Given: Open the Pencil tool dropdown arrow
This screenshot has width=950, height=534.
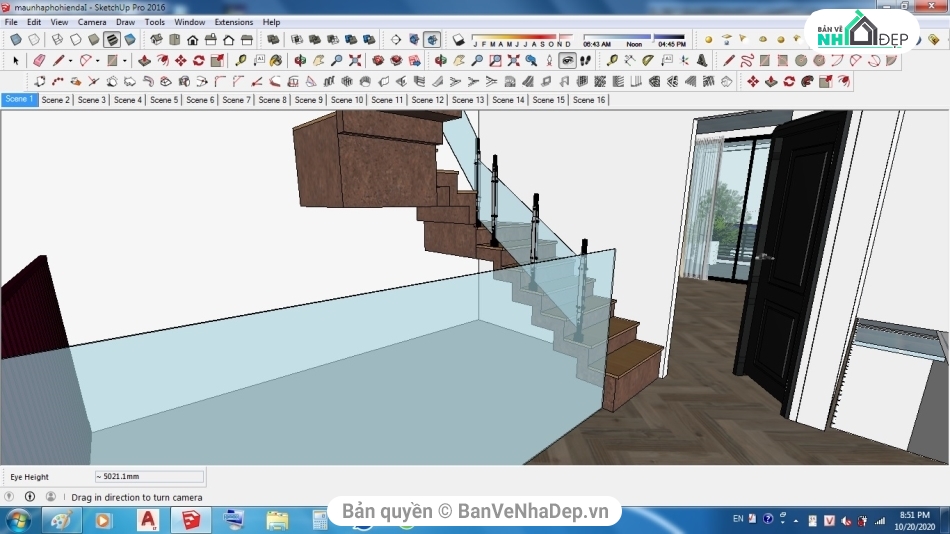Looking at the screenshot, I should pyautogui.click(x=70, y=61).
